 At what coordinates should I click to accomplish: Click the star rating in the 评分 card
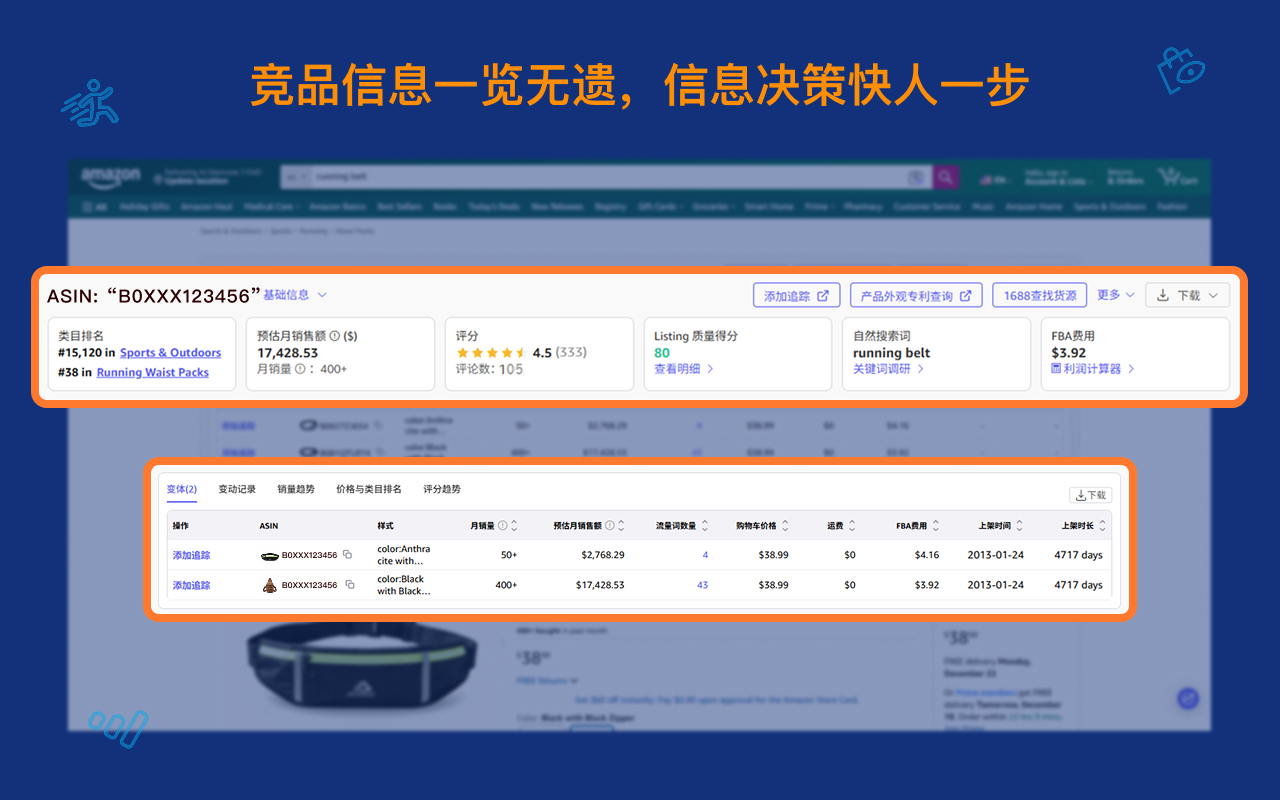click(x=490, y=352)
